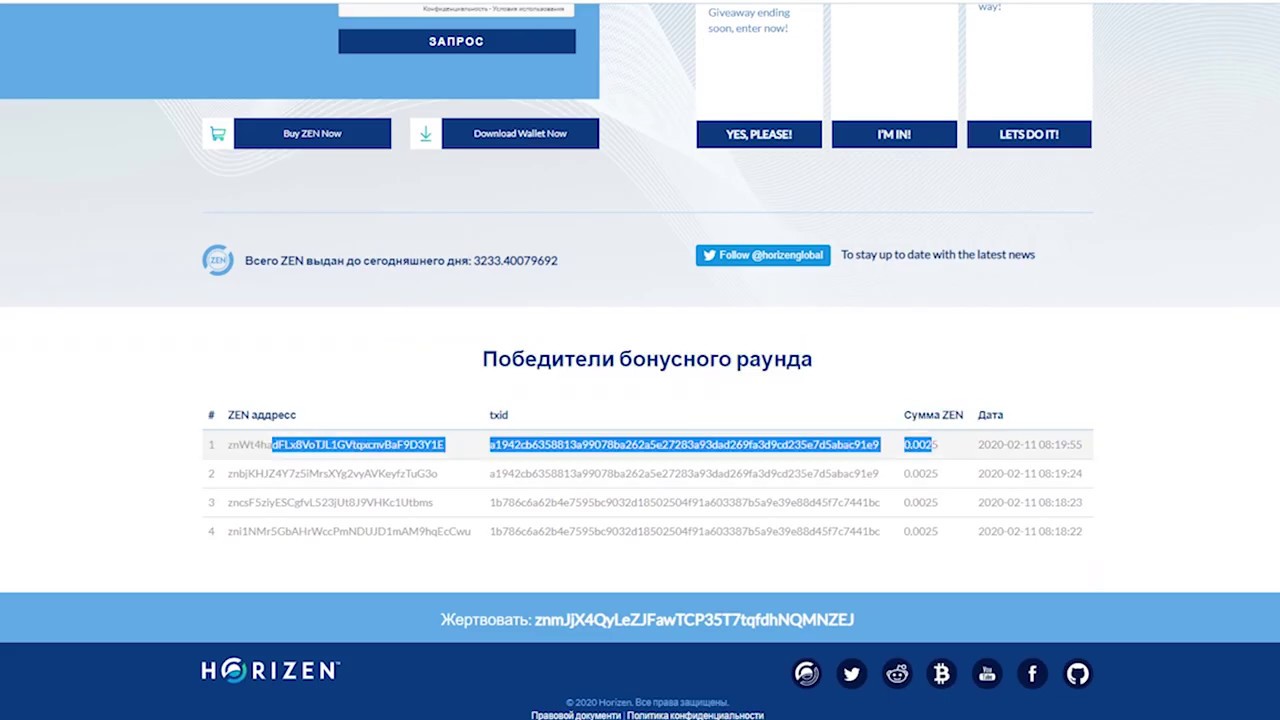
Task: Click the txid 1b786c6a62b4e759 in row 3
Action: [x=685, y=503]
